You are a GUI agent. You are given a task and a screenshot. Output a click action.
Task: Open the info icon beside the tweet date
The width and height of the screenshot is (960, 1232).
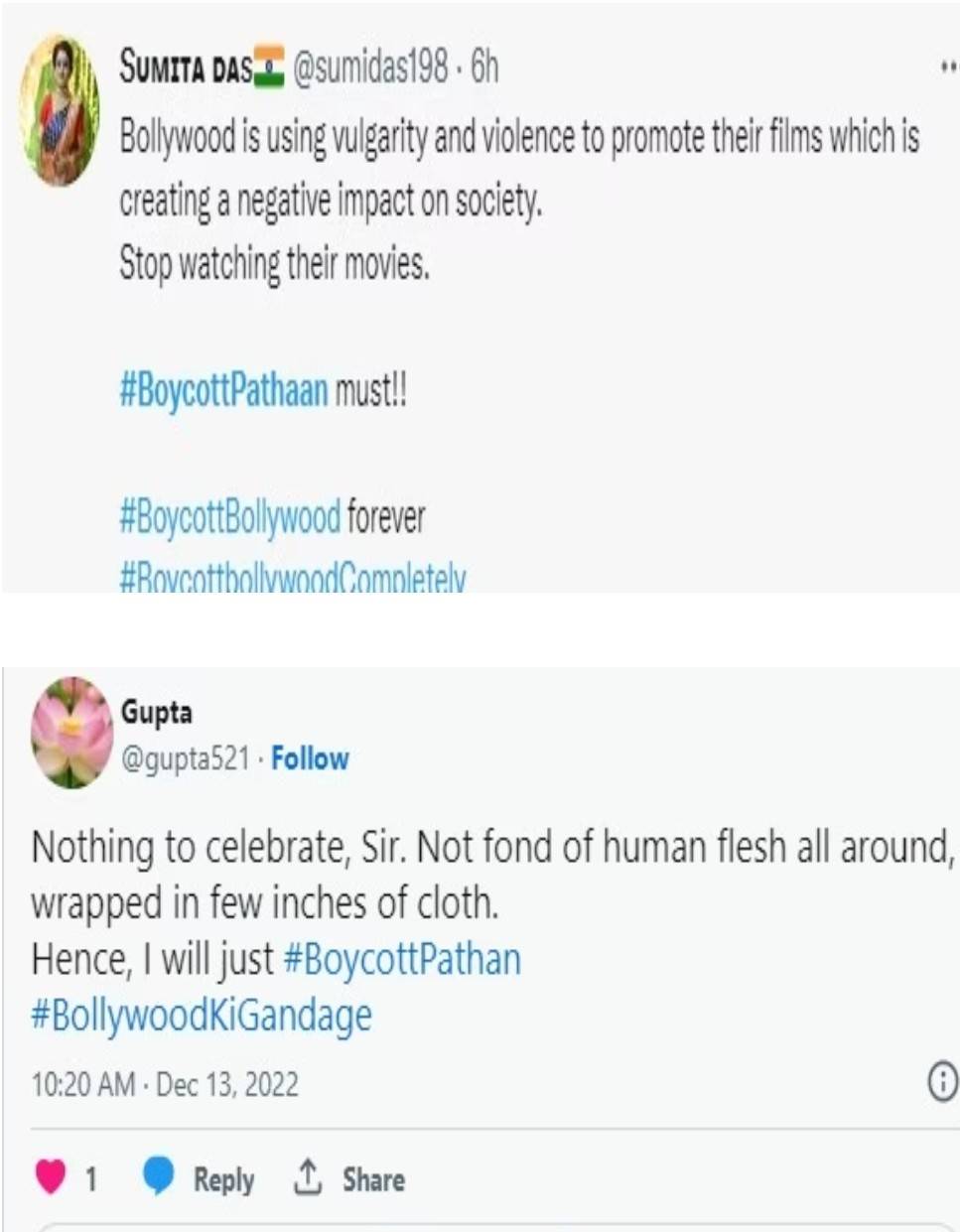tap(941, 1081)
